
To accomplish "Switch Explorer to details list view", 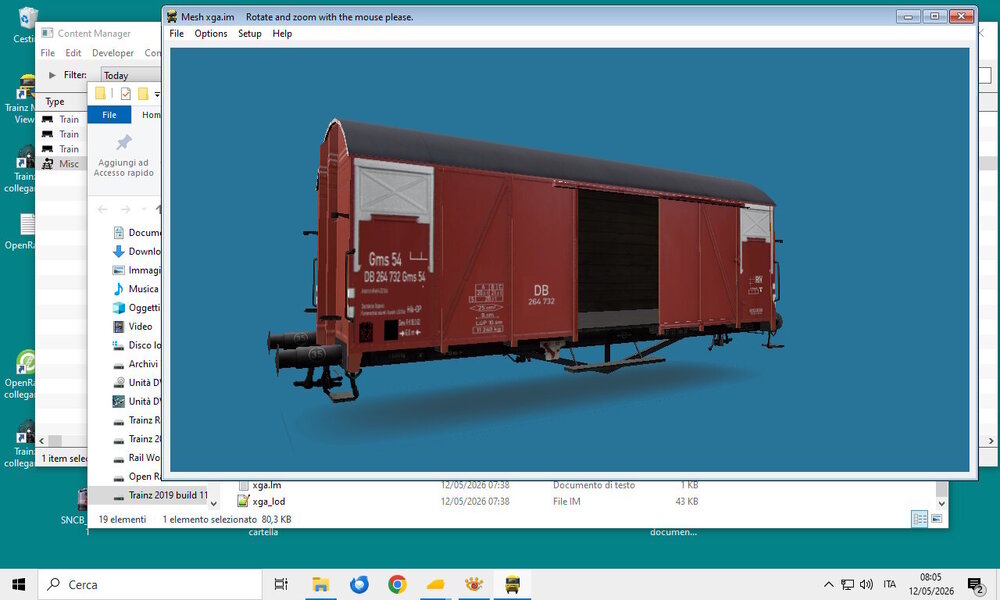I will coord(920,519).
